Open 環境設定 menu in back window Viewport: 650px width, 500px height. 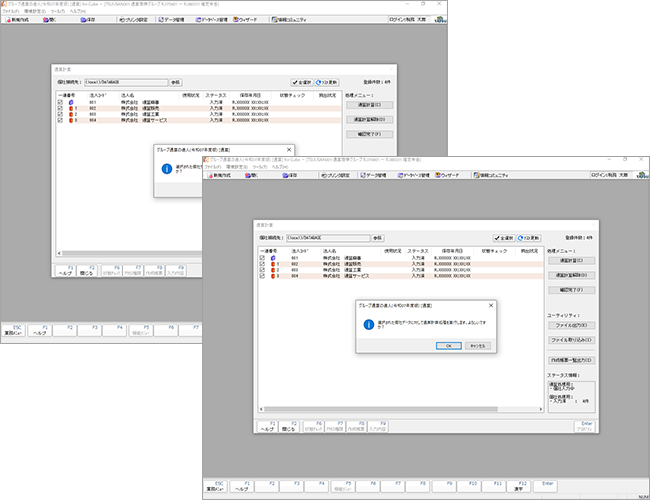[35, 11]
